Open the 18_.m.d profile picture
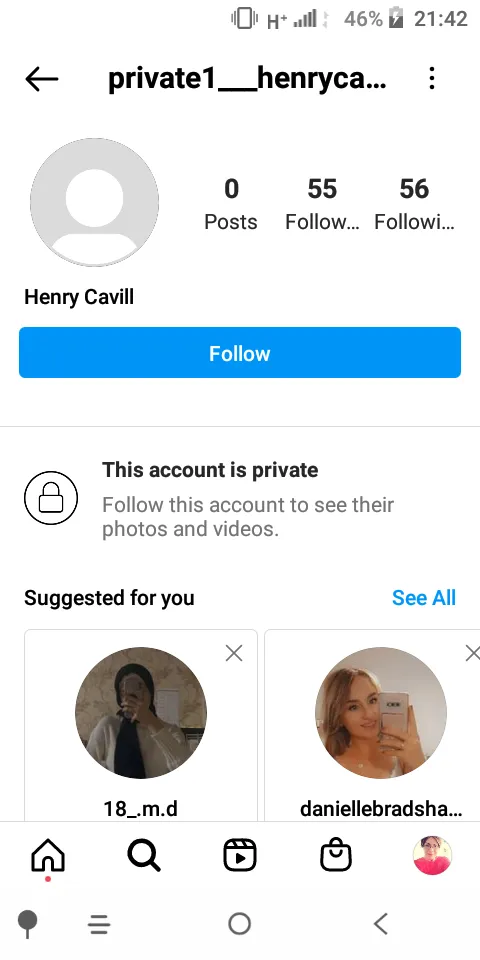This screenshot has width=480, height=960. click(141, 713)
